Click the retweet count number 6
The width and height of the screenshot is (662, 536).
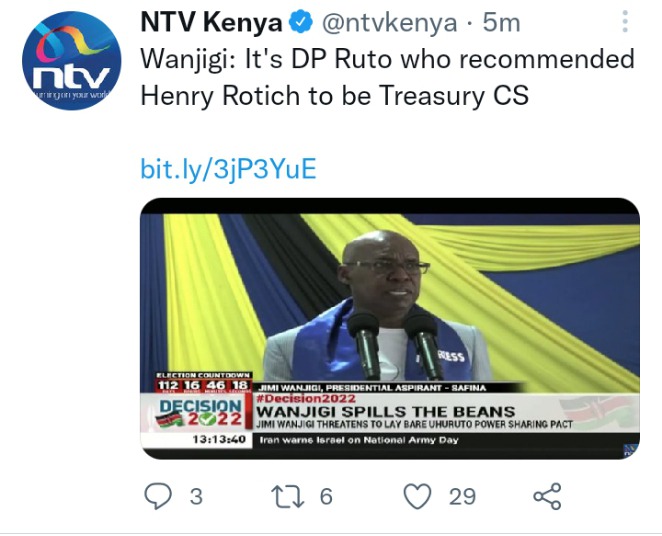coord(326,496)
